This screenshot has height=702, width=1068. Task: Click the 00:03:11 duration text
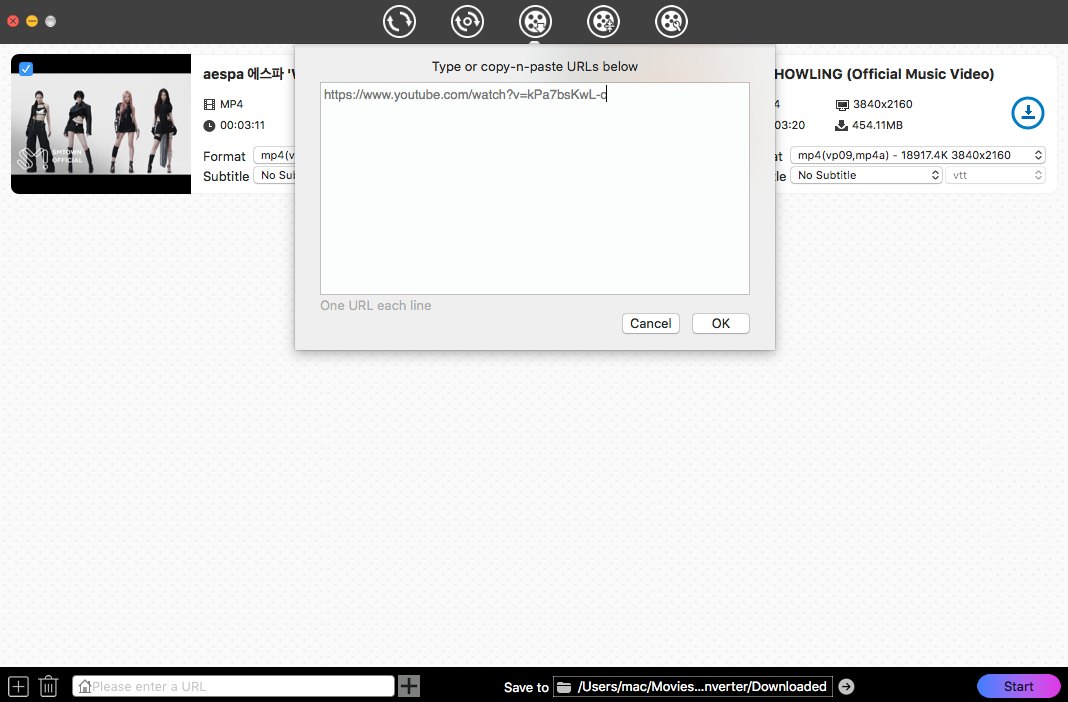[x=242, y=125]
